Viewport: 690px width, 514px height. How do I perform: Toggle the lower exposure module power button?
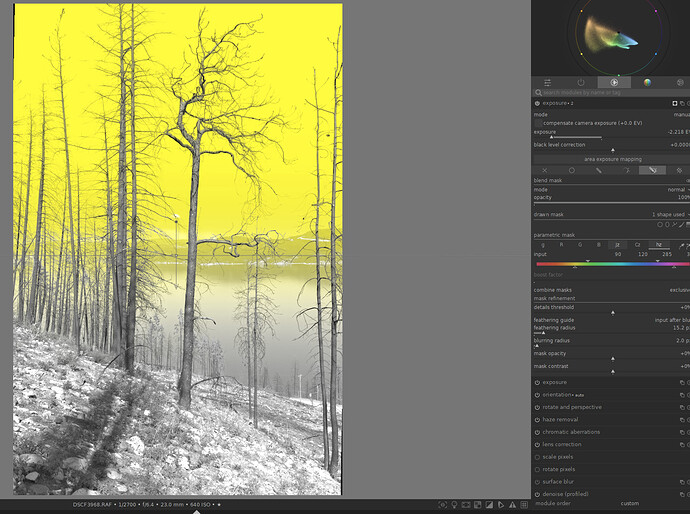tap(537, 382)
